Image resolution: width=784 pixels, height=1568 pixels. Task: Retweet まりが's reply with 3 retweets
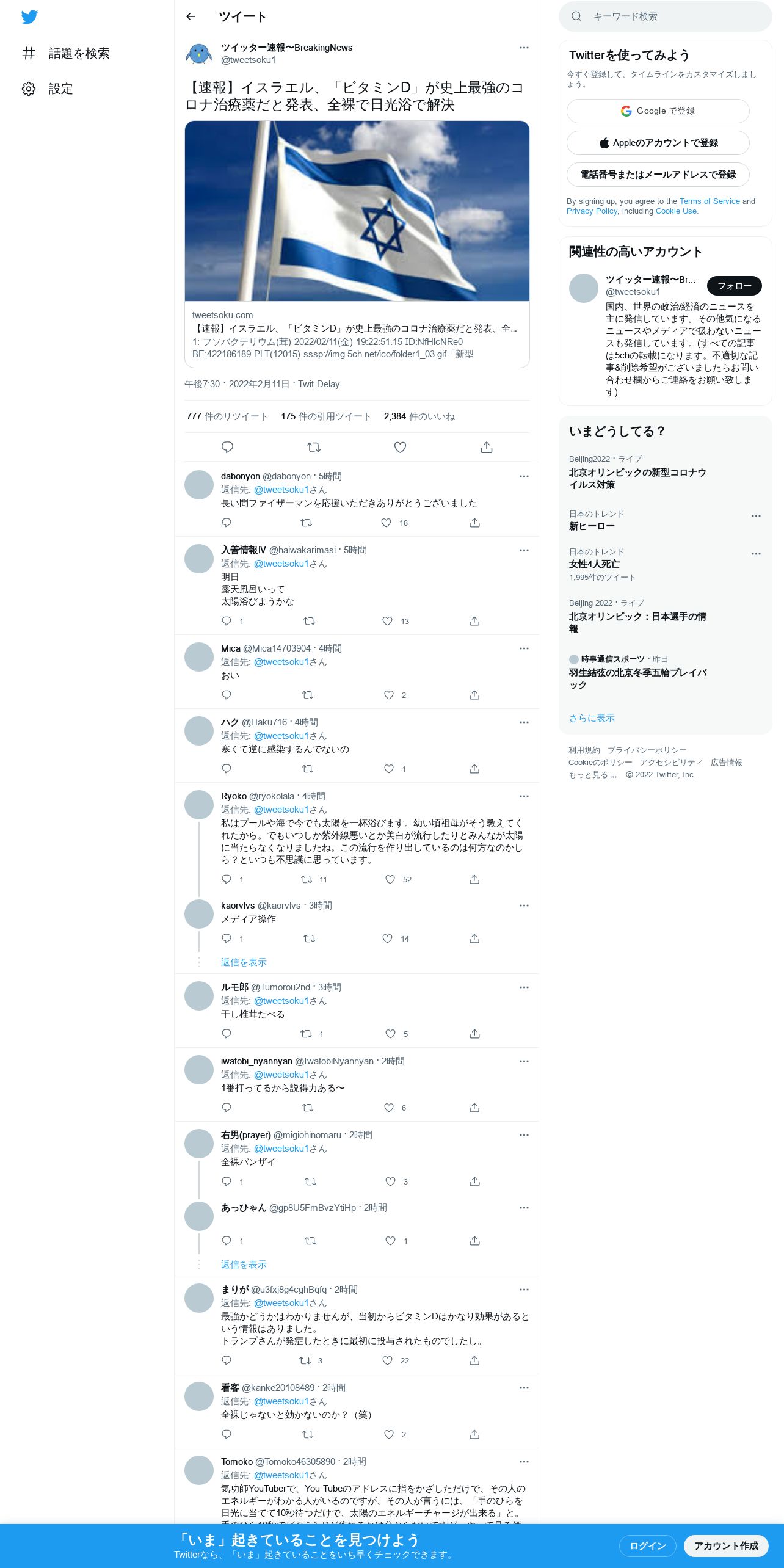[x=305, y=1360]
